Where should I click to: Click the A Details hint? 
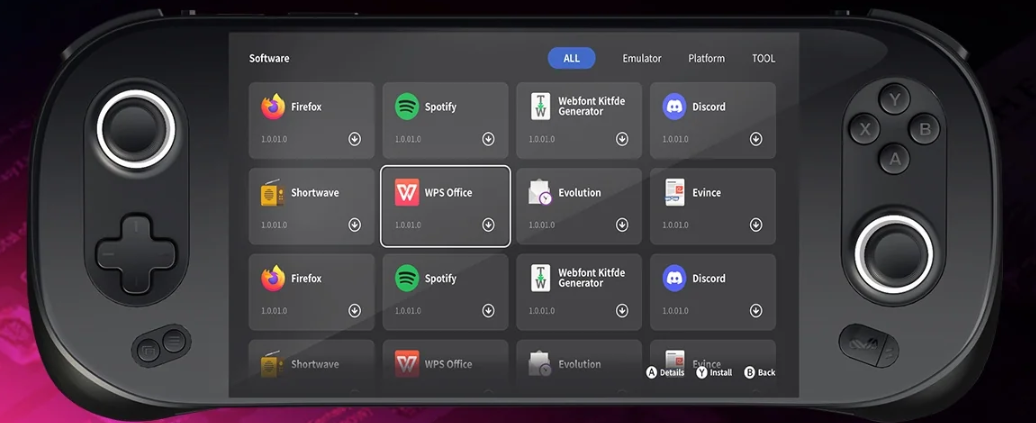(x=665, y=373)
